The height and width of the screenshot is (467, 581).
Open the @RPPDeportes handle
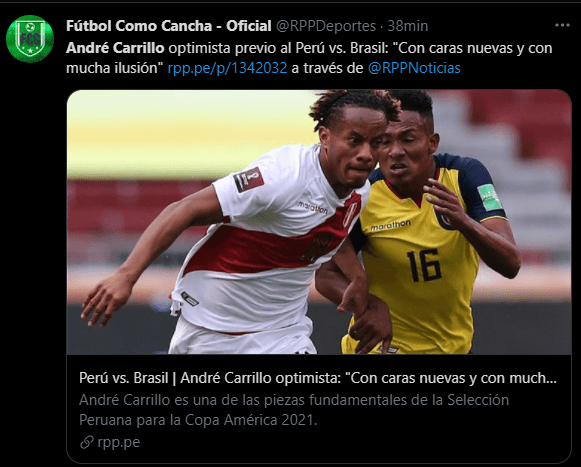tap(326, 26)
